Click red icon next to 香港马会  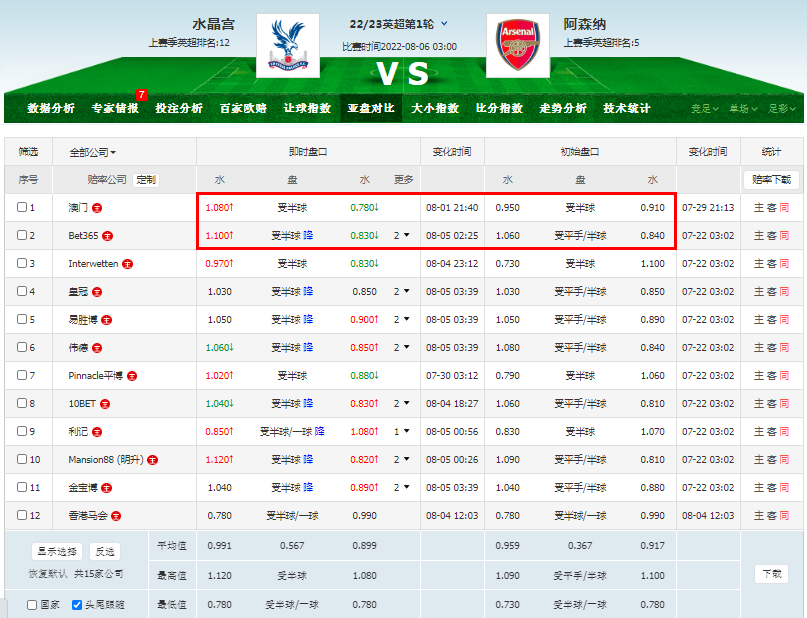click(116, 516)
